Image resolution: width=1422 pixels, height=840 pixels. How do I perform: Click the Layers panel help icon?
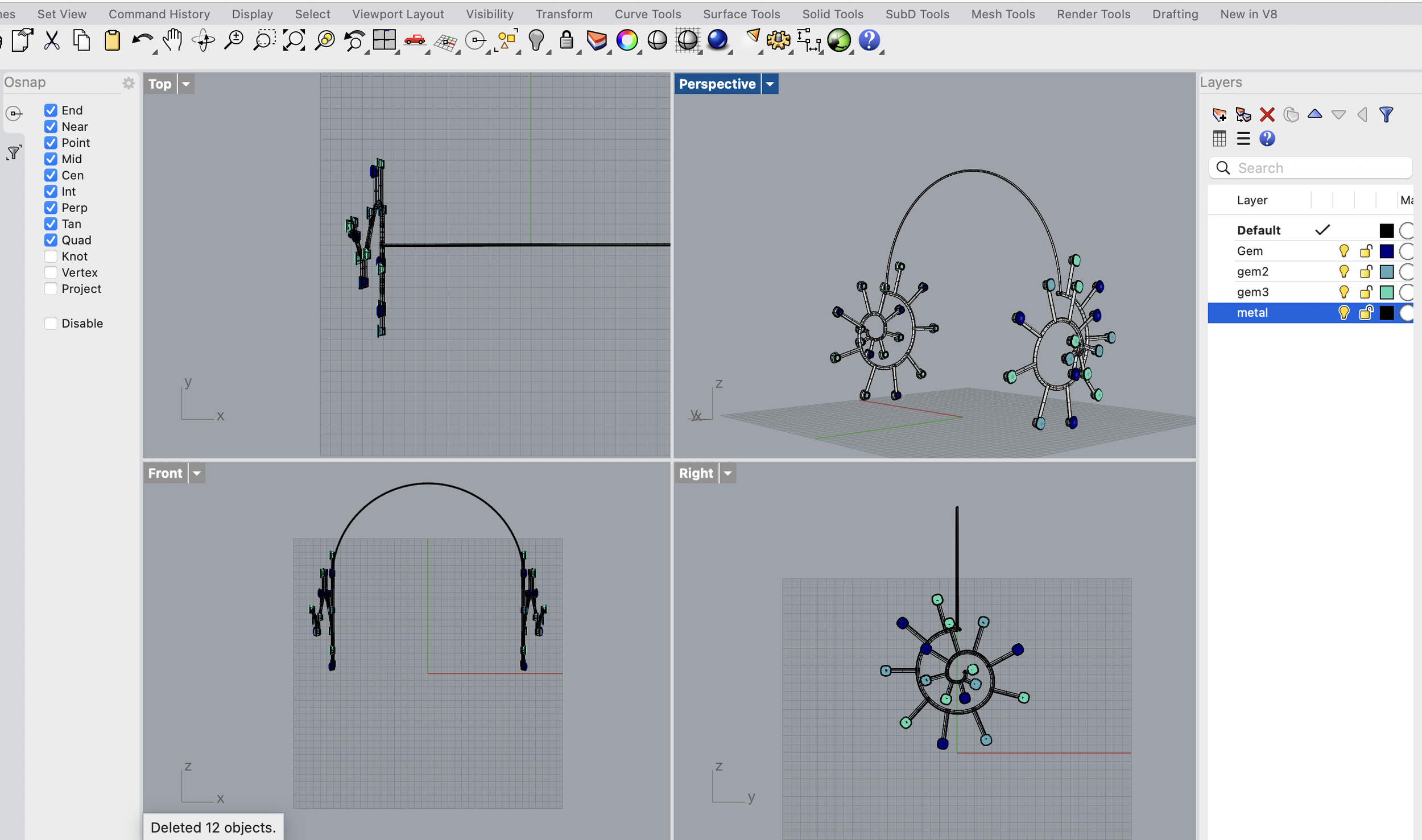click(x=1267, y=139)
